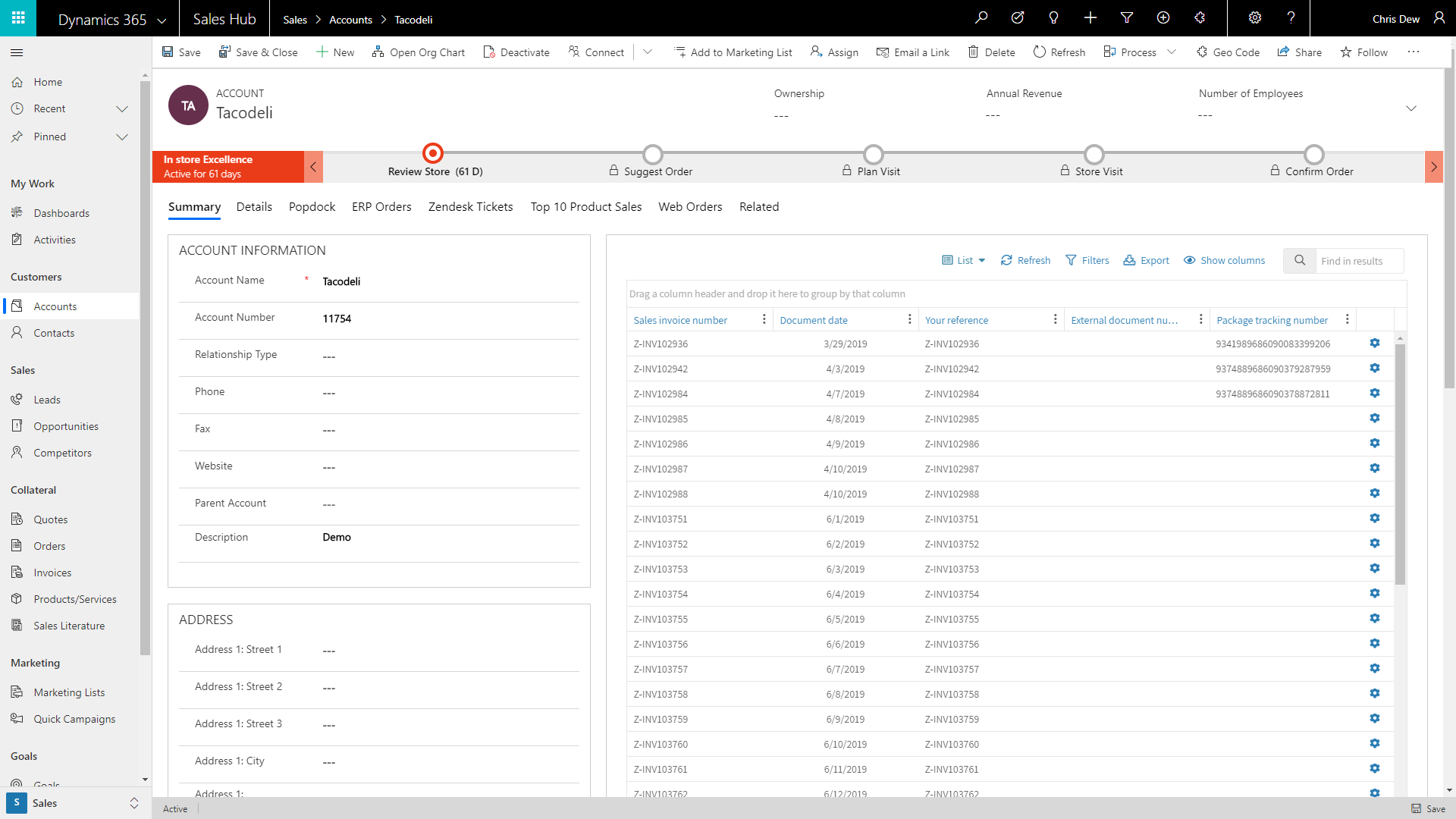Toggle the hamburger navigation menu

click(17, 52)
